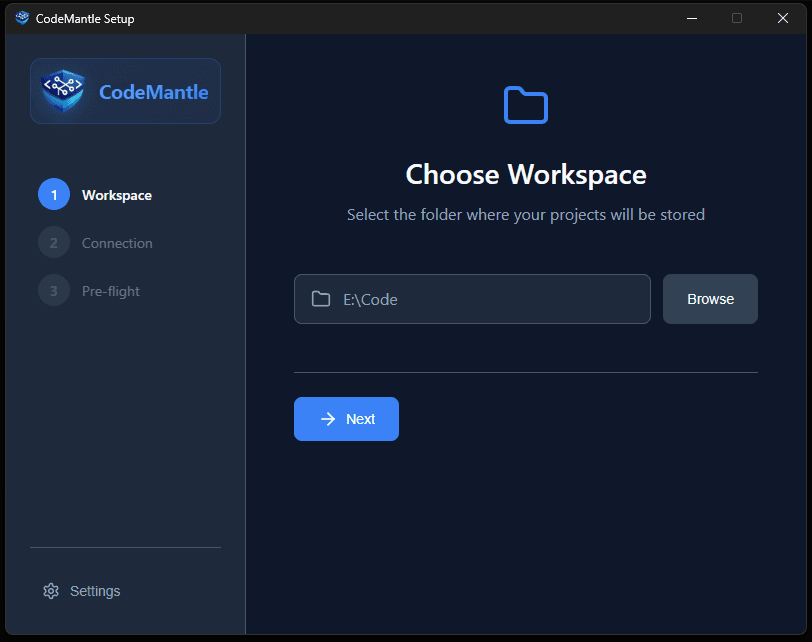This screenshot has width=812, height=642.
Task: Select step 3 circle for Pre-flight
Action: [54, 291]
